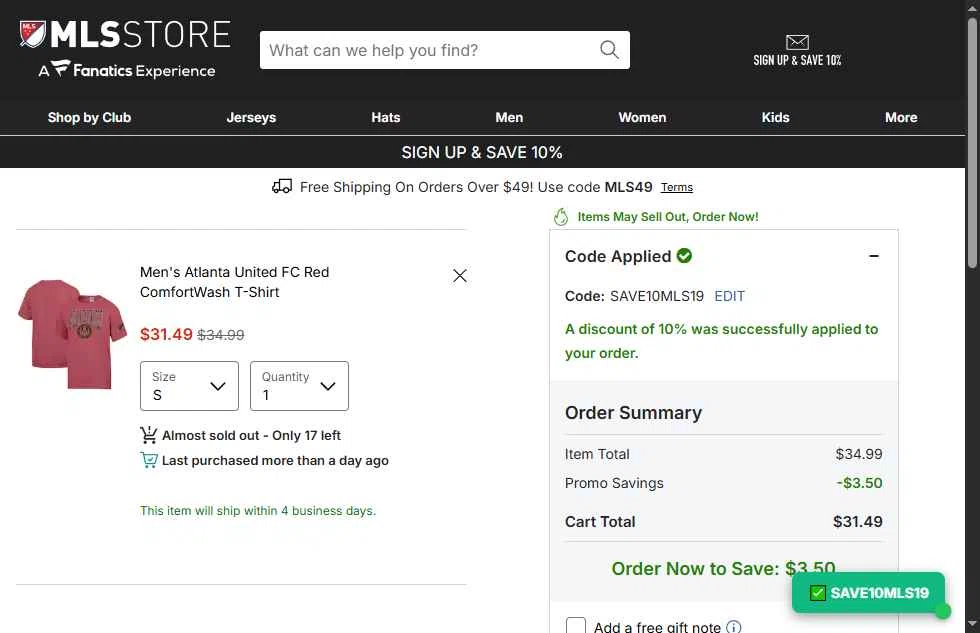Open the Hats menu
Screen dimensions: 980x633
[386, 117]
